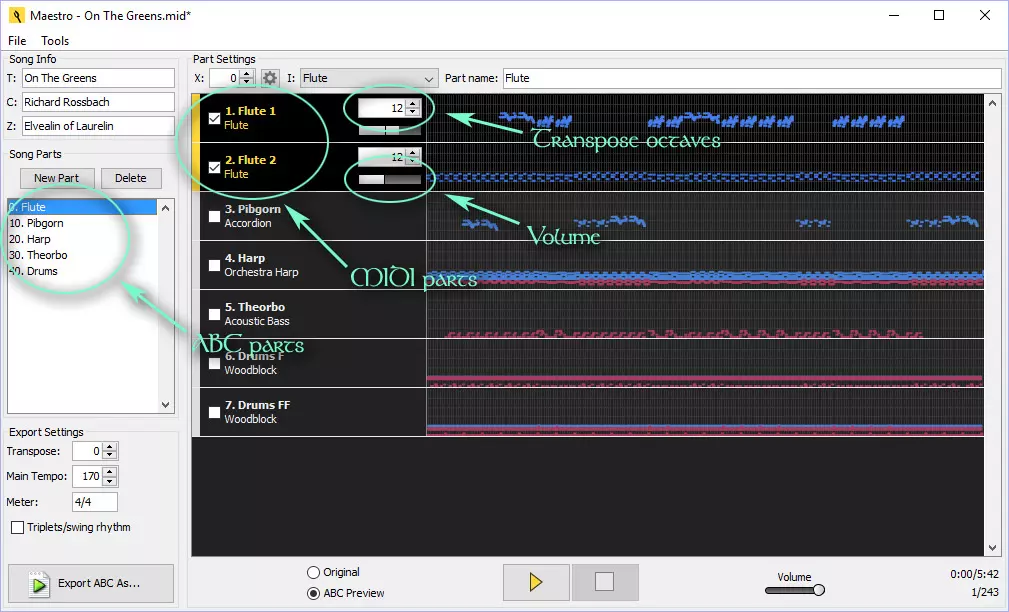The image size is (1009, 612).
Task: Click the part settings gear icon
Action: pyautogui.click(x=270, y=79)
